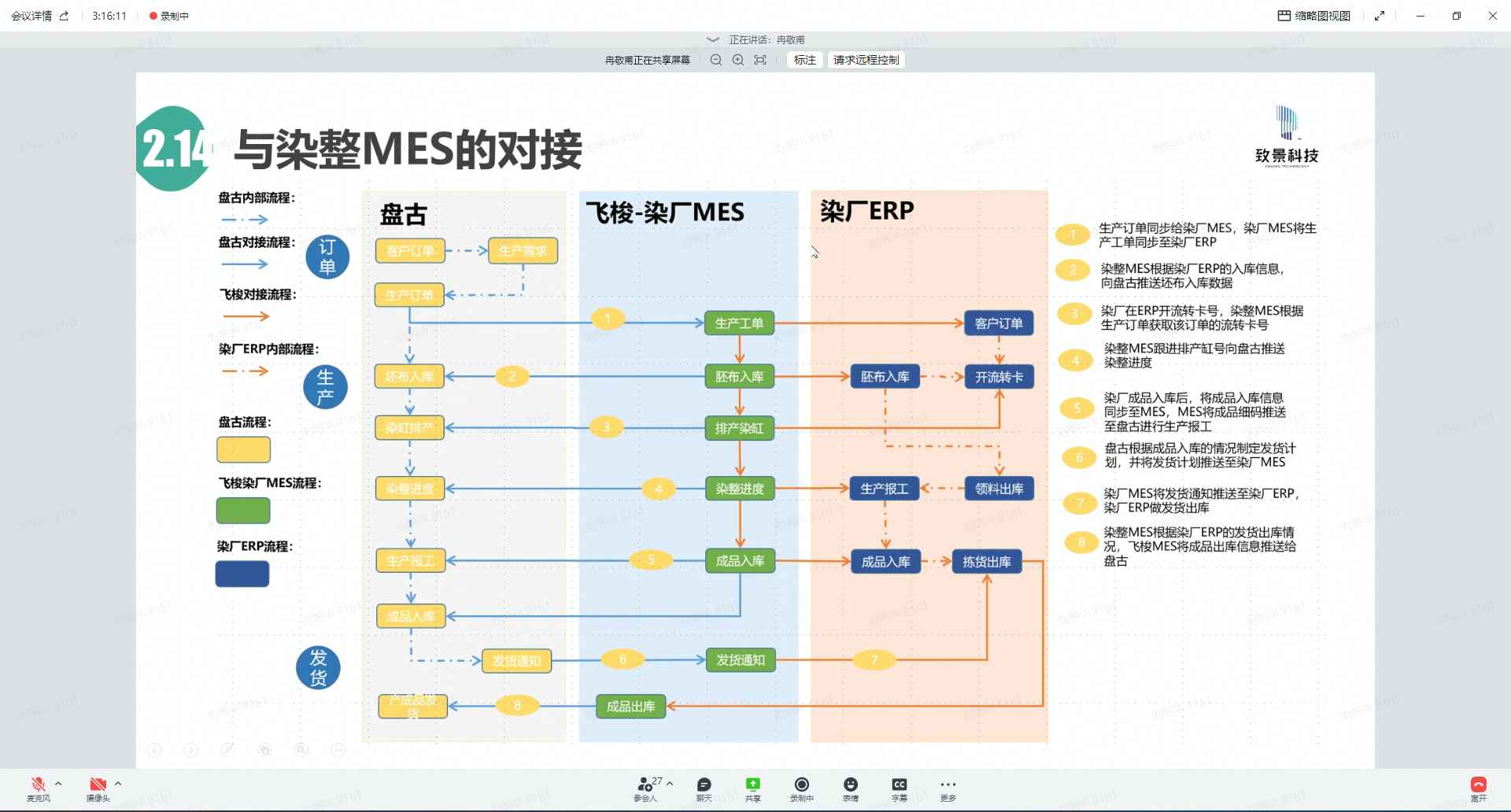
Task: Zoom in the shared screen
Action: (738, 60)
